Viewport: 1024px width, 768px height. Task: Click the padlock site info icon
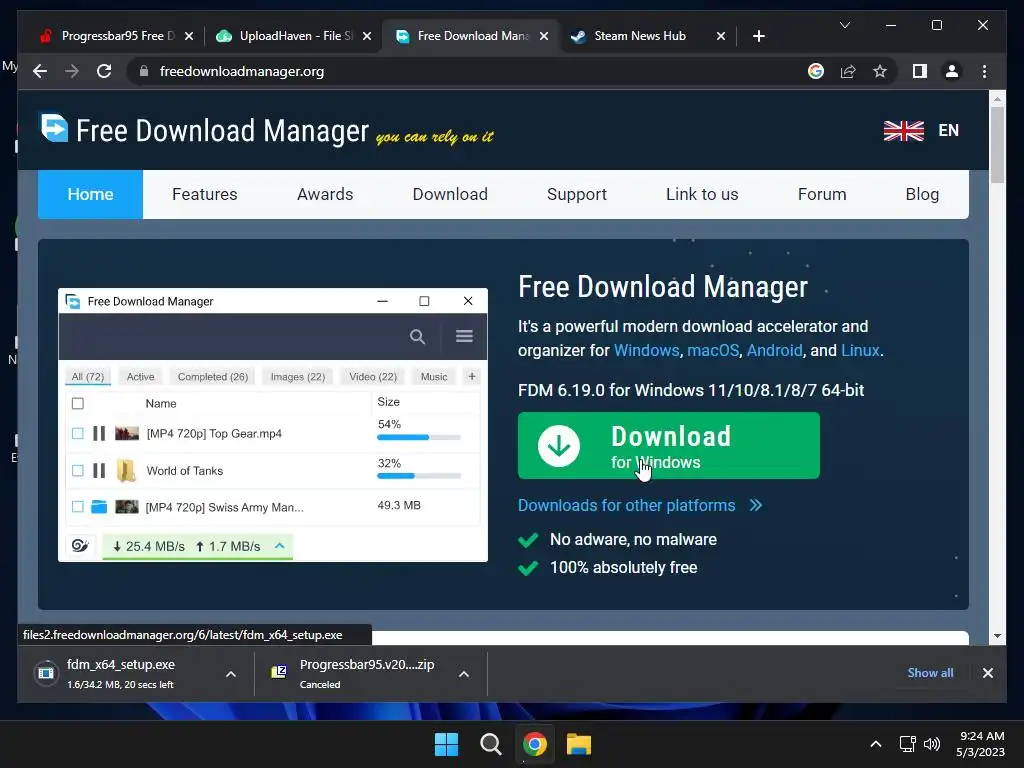click(144, 71)
